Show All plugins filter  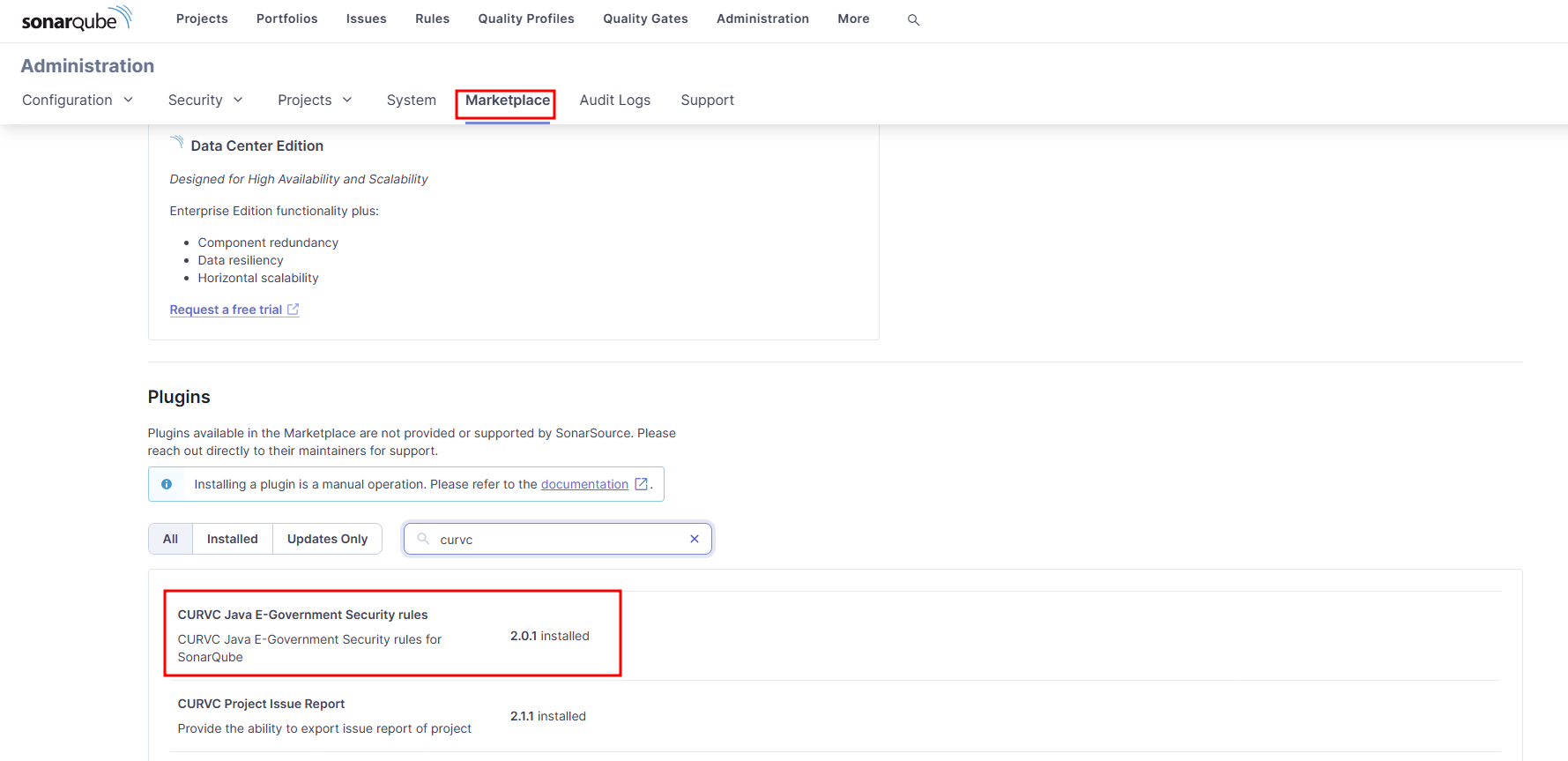(170, 539)
